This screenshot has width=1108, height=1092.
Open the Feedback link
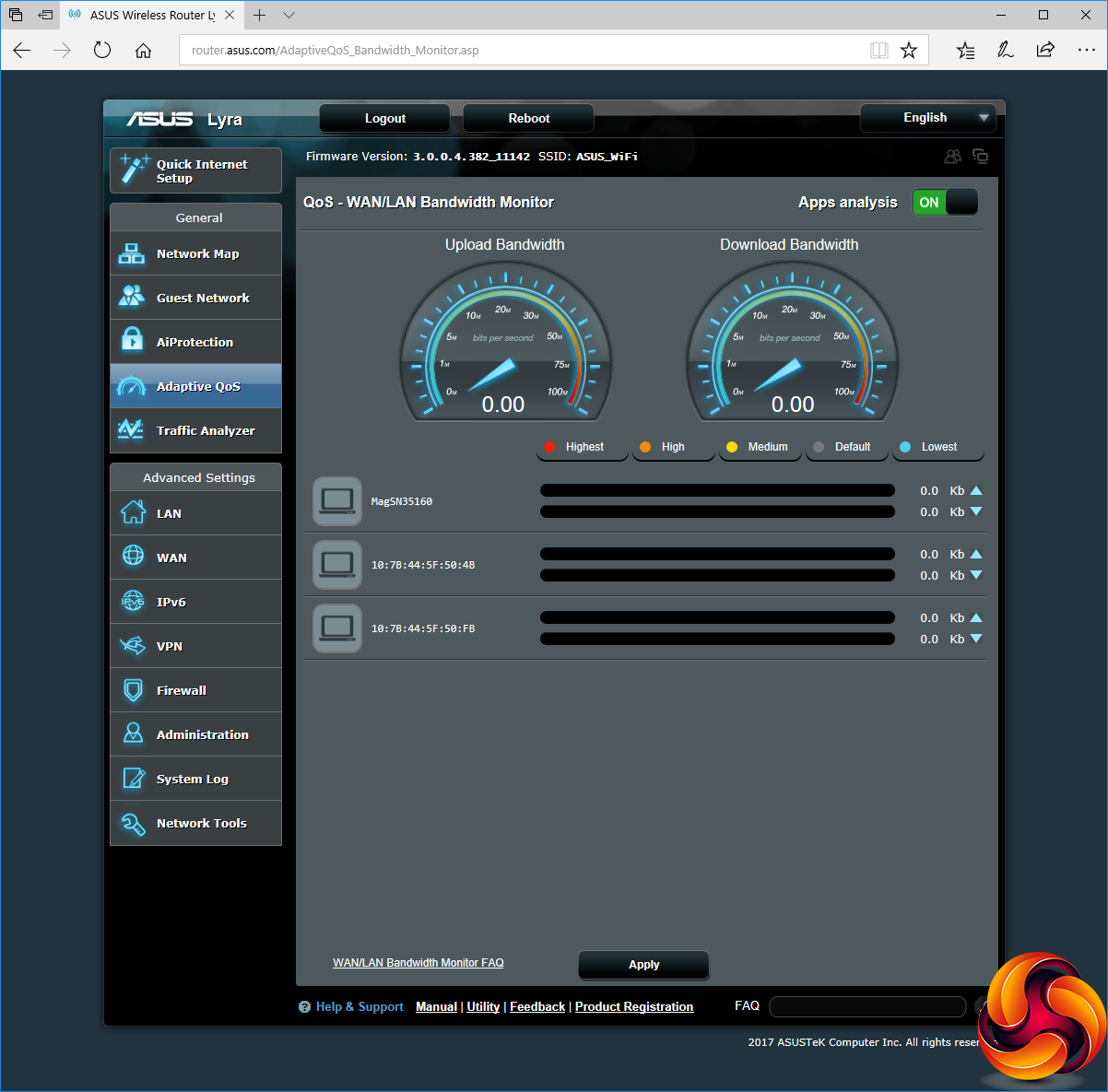click(x=537, y=1007)
